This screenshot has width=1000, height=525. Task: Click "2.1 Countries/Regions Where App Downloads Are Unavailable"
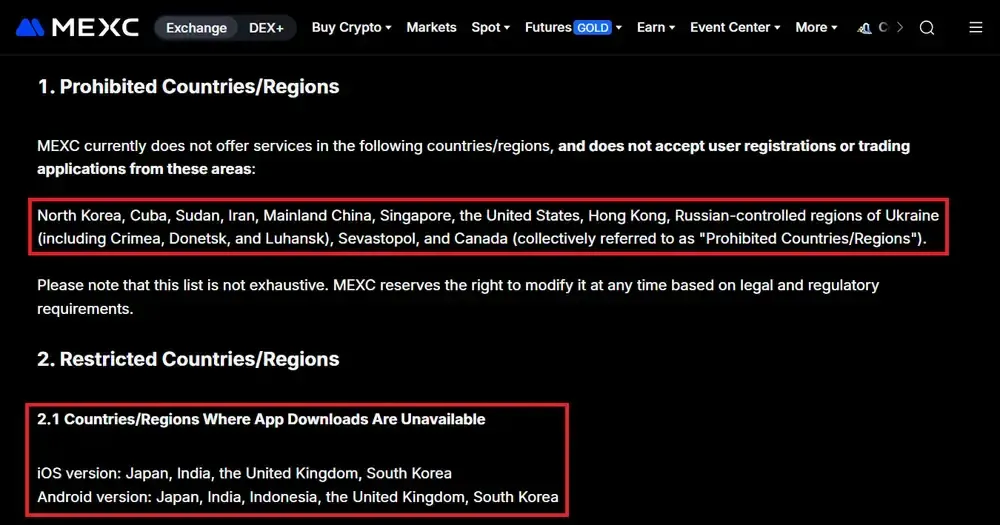(261, 419)
